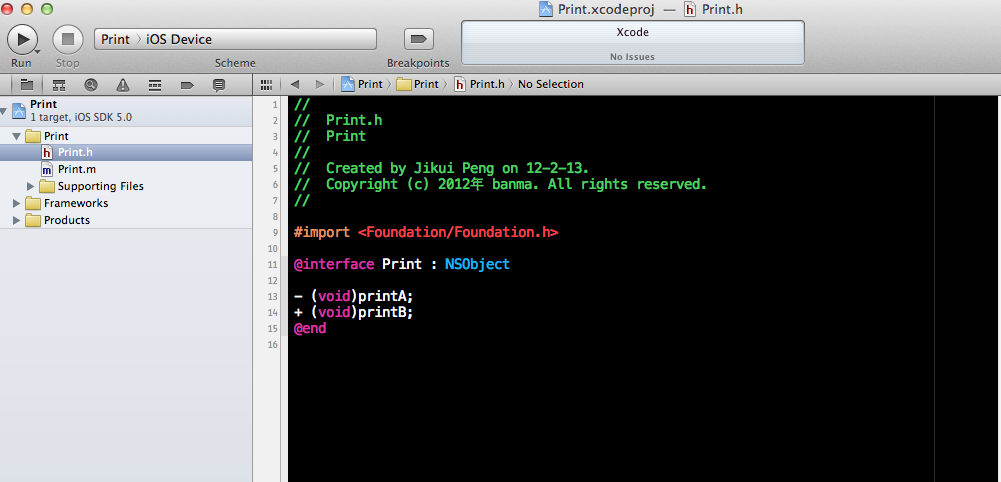Screen dimensions: 1001x482
Task: Show the Log navigator speech icon
Action: [x=219, y=84]
